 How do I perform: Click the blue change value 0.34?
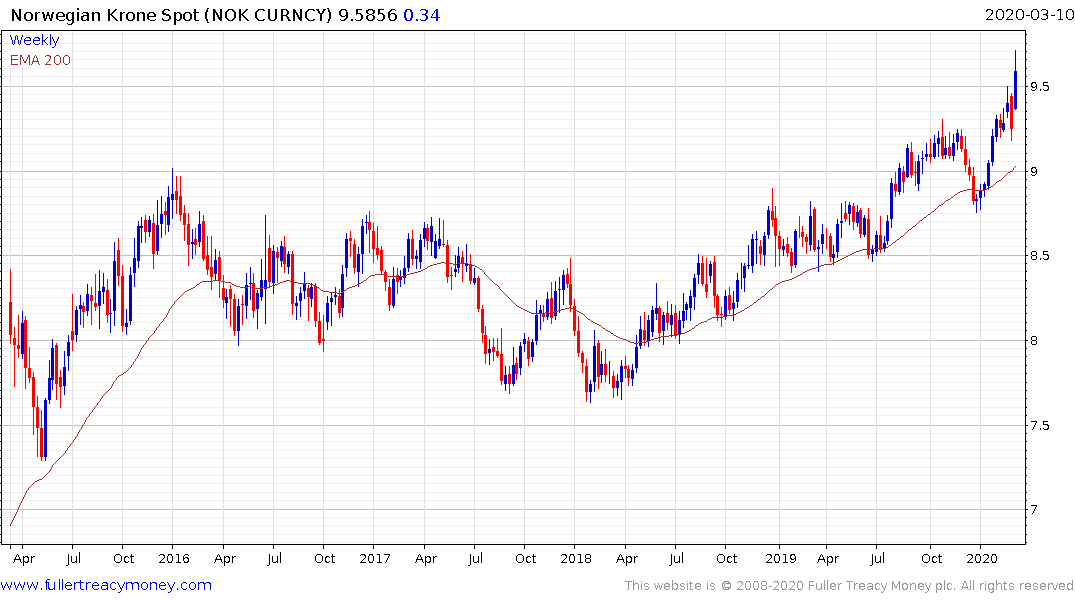[x=422, y=15]
